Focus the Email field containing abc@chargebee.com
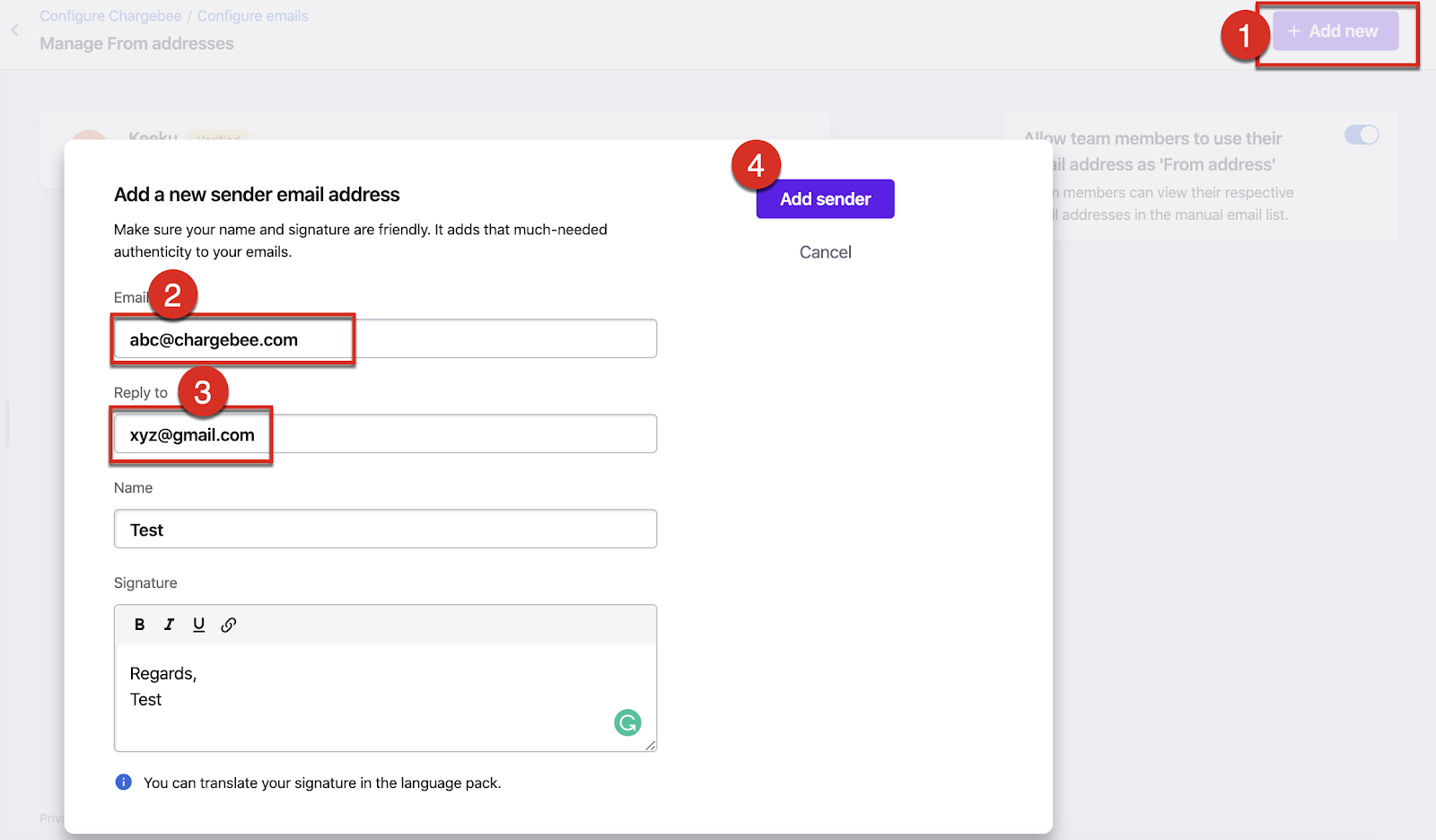 coord(385,339)
